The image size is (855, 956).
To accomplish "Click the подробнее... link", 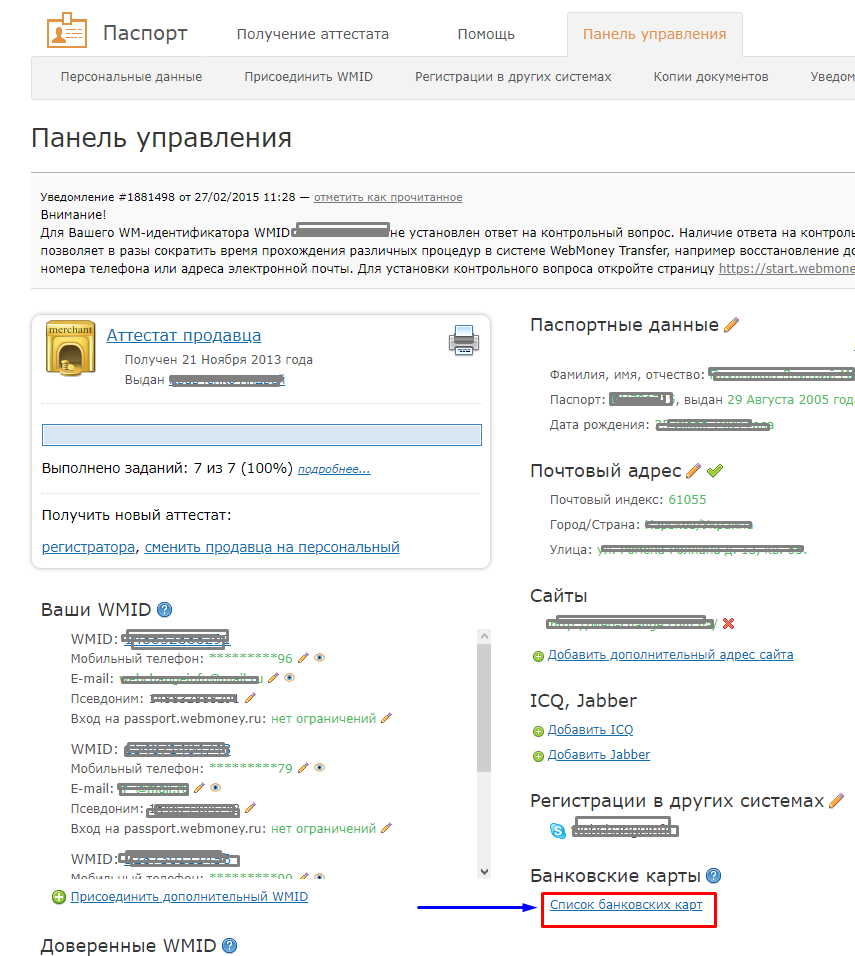I will pyautogui.click(x=334, y=469).
